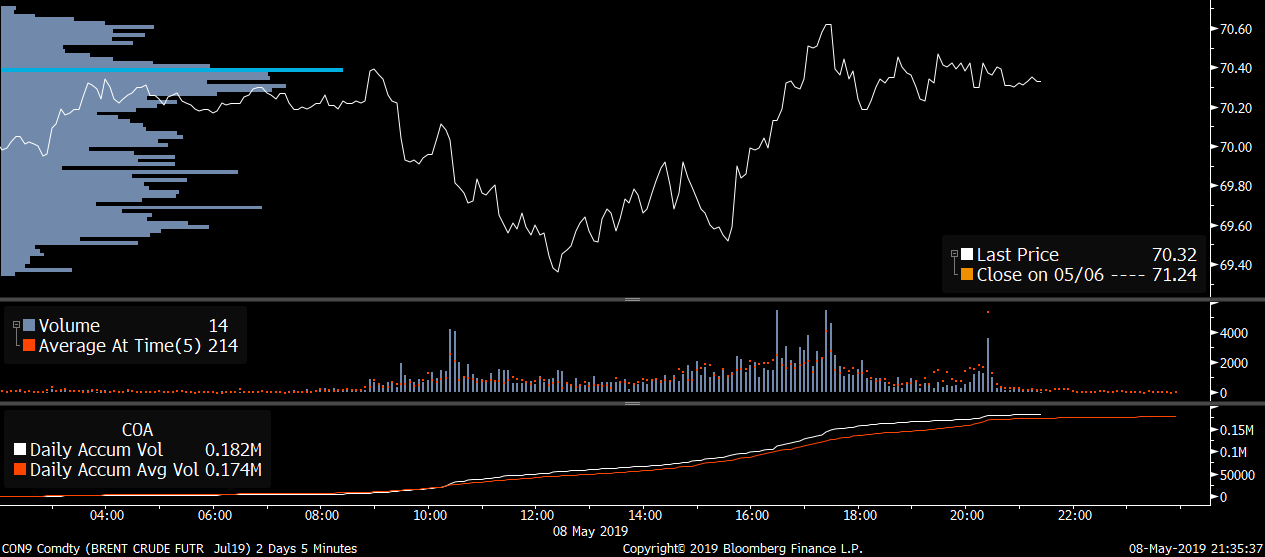1265x557 pixels.
Task: Click the COA legend title
Action: [x=136, y=428]
